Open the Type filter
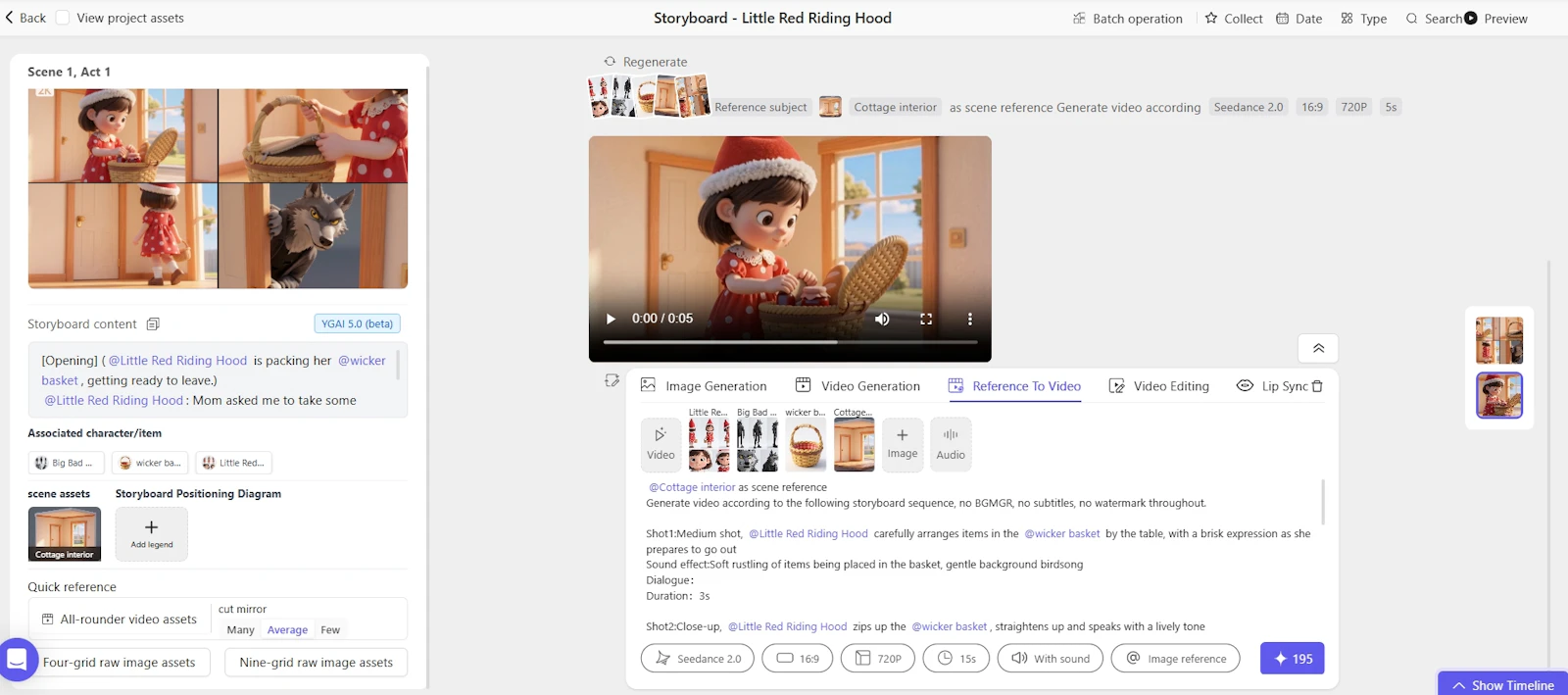 (1363, 19)
